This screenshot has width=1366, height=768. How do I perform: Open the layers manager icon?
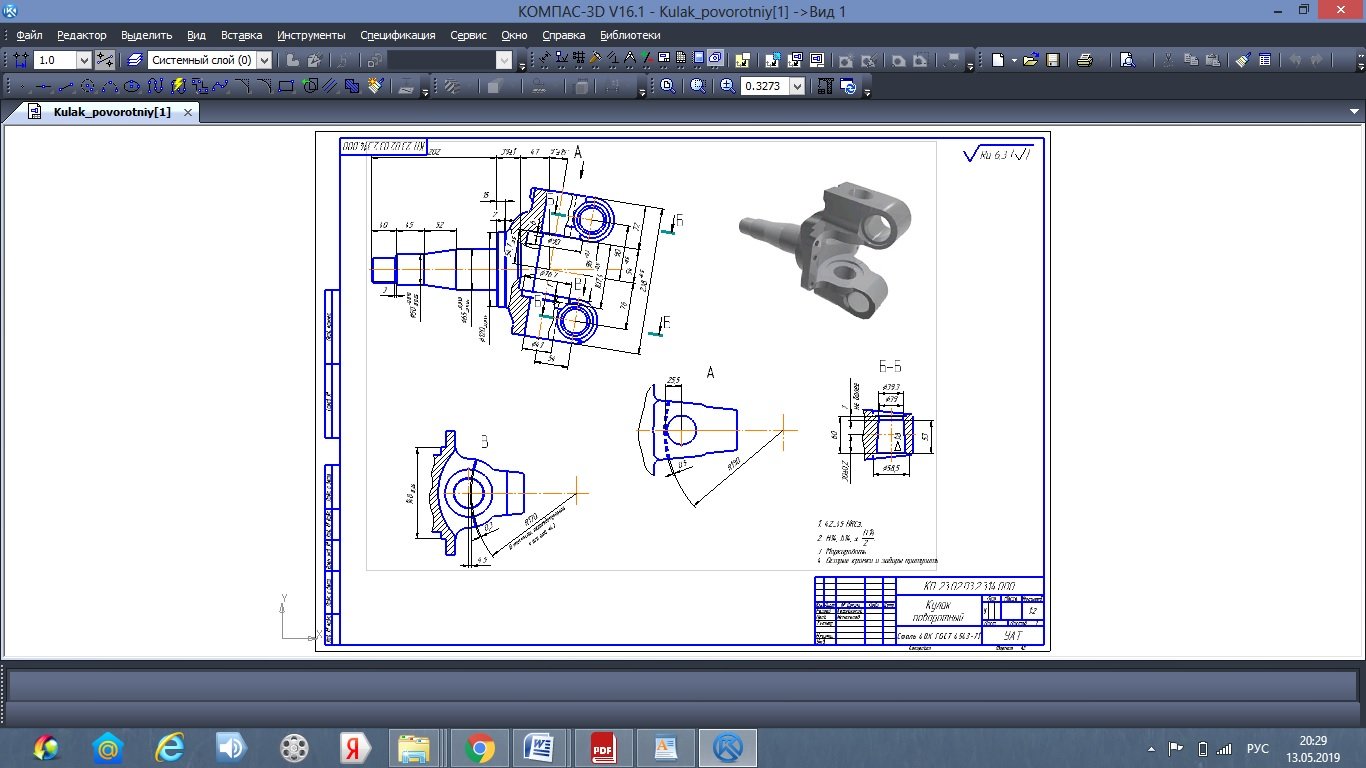[x=135, y=61]
